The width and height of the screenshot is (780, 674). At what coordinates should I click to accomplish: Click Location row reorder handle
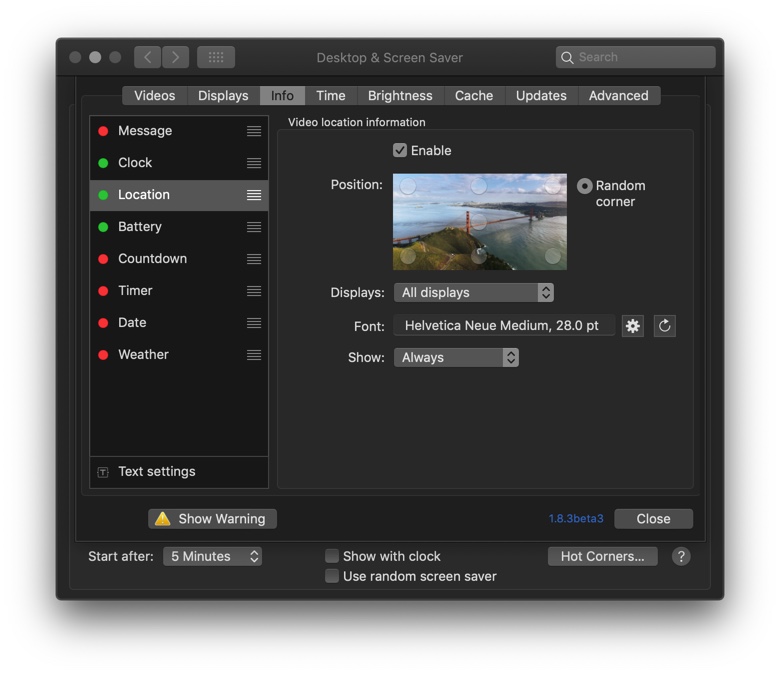tap(254, 195)
